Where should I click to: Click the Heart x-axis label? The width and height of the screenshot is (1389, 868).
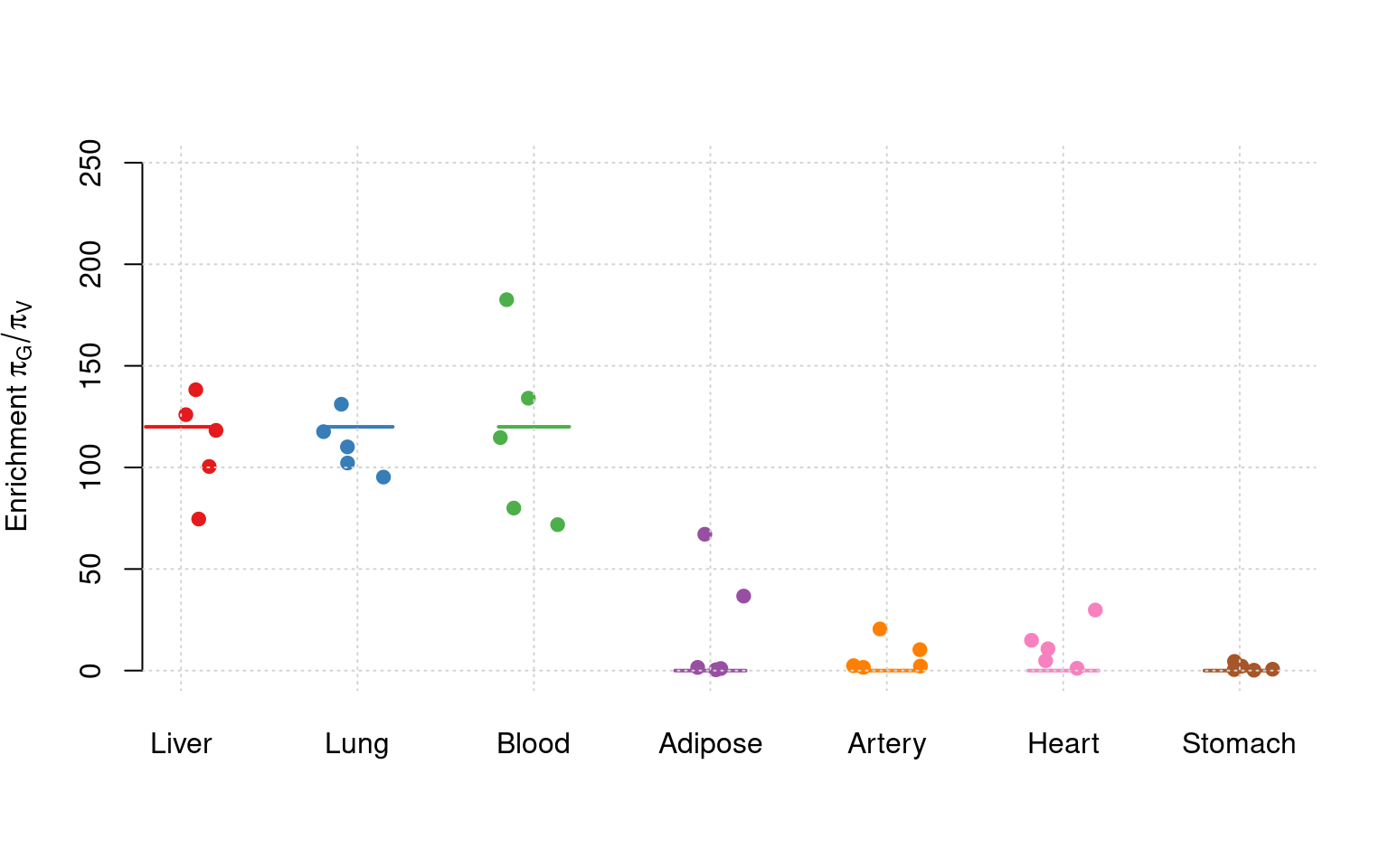[1063, 744]
